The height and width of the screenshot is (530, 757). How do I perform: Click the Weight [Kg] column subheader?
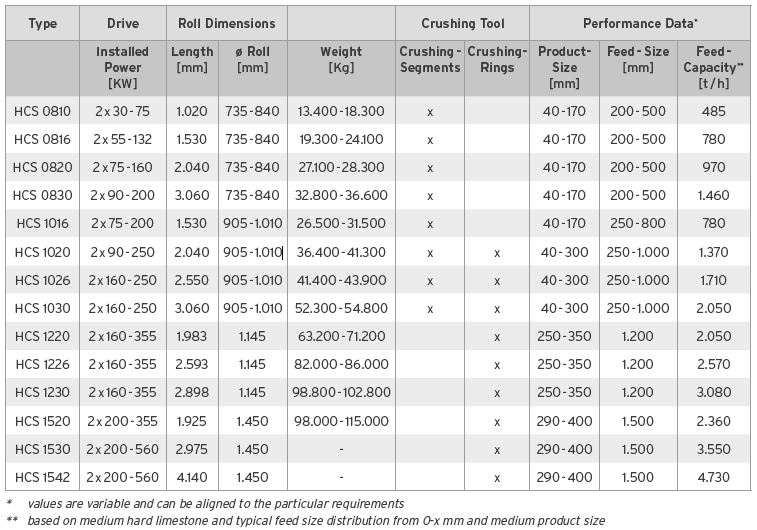[341, 59]
